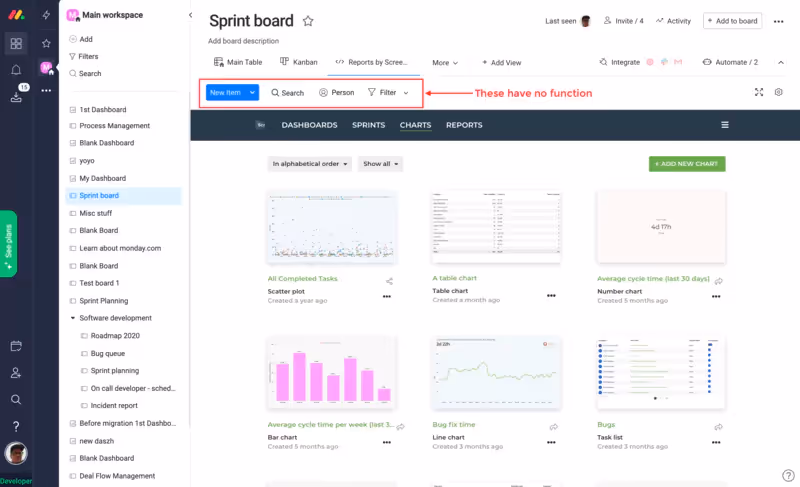The image size is (800, 487).
Task: Toggle fullscreen view icon
Action: pyautogui.click(x=759, y=92)
